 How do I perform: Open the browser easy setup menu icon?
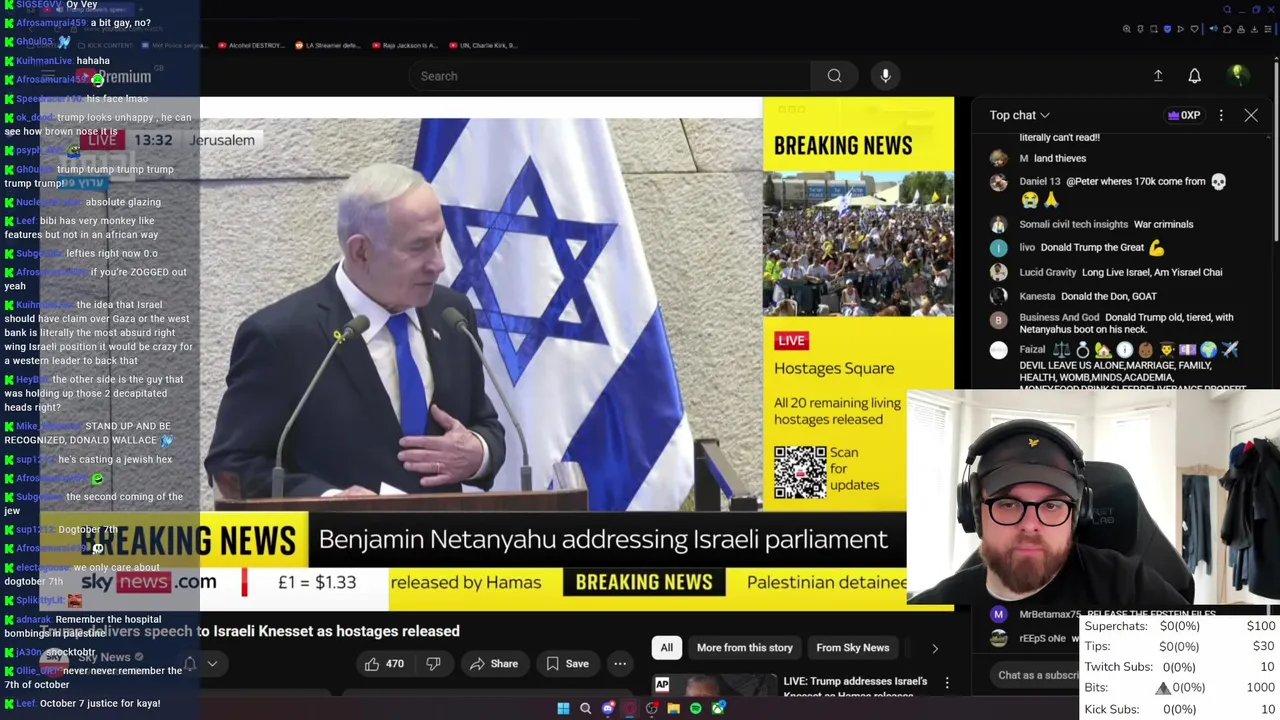click(x=1268, y=29)
